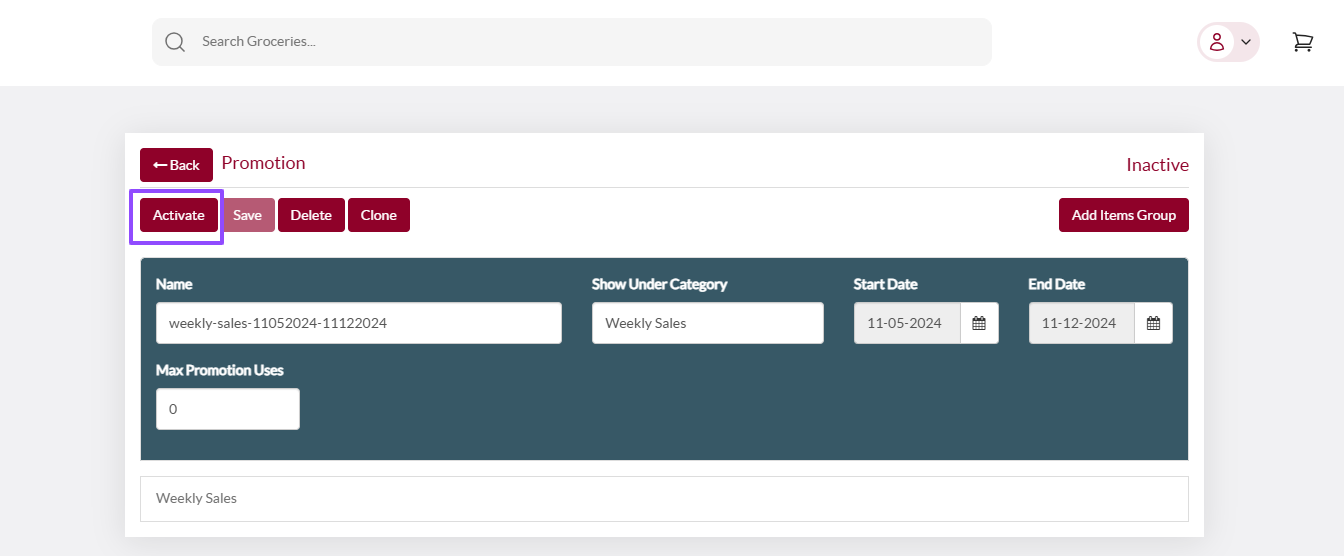Click the Back button
This screenshot has height=556, width=1344.
pyautogui.click(x=176, y=165)
